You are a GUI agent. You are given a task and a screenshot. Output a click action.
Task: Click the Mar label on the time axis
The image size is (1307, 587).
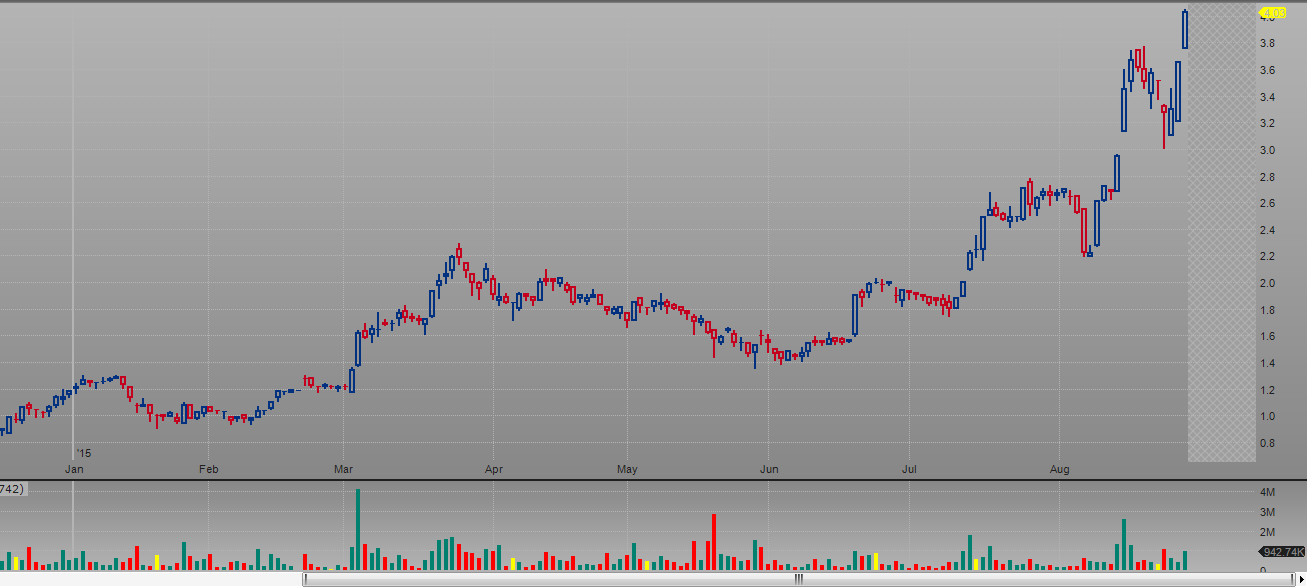tap(344, 468)
